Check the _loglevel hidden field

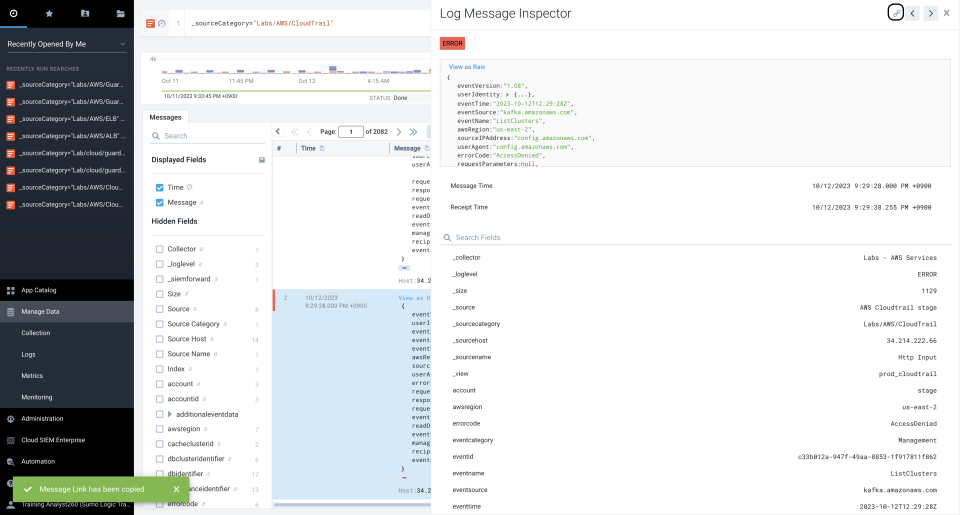click(x=160, y=264)
